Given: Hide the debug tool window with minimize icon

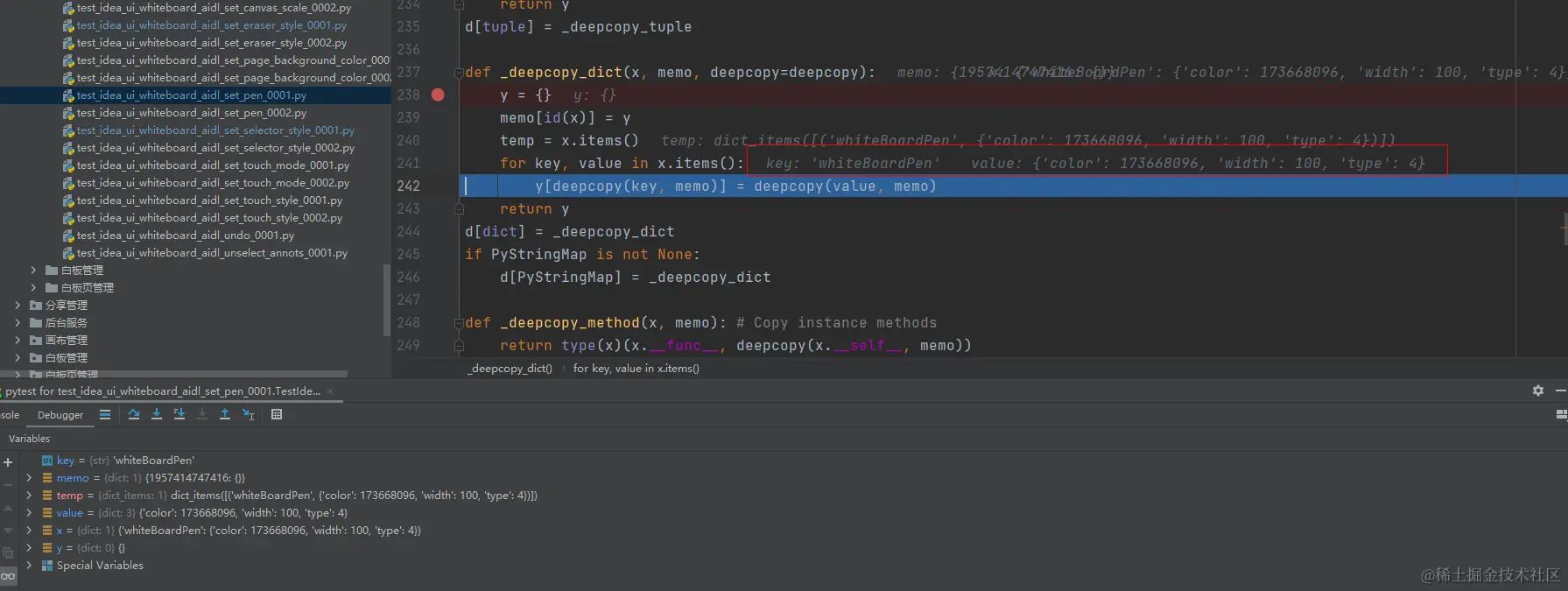Looking at the screenshot, I should [x=1561, y=390].
